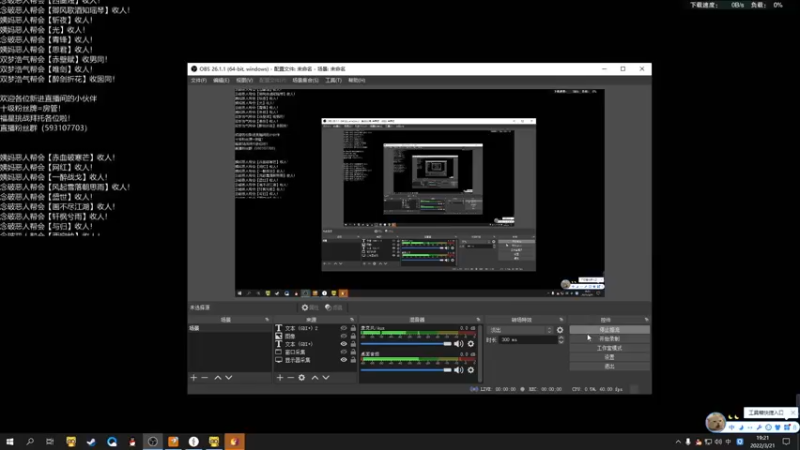Open Windows Start menu
Screen dimensions: 800x450
[x=10, y=441]
